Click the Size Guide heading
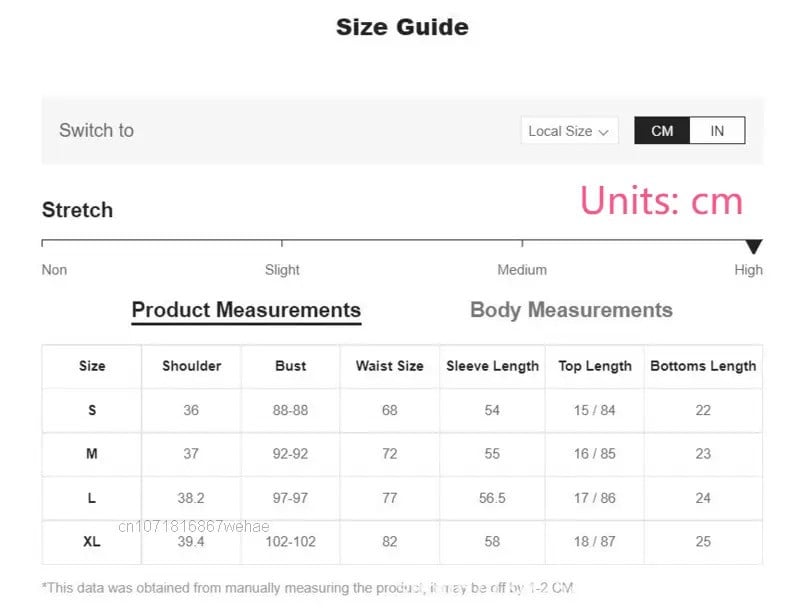The width and height of the screenshot is (800, 612). click(x=402, y=27)
